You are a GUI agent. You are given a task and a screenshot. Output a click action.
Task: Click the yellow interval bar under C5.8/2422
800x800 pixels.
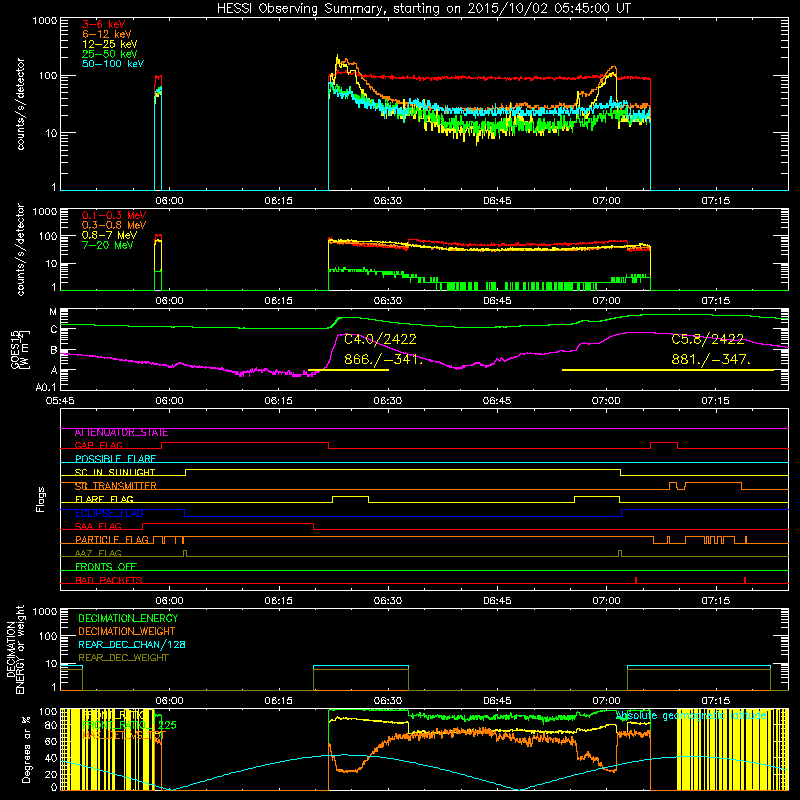pos(668,370)
